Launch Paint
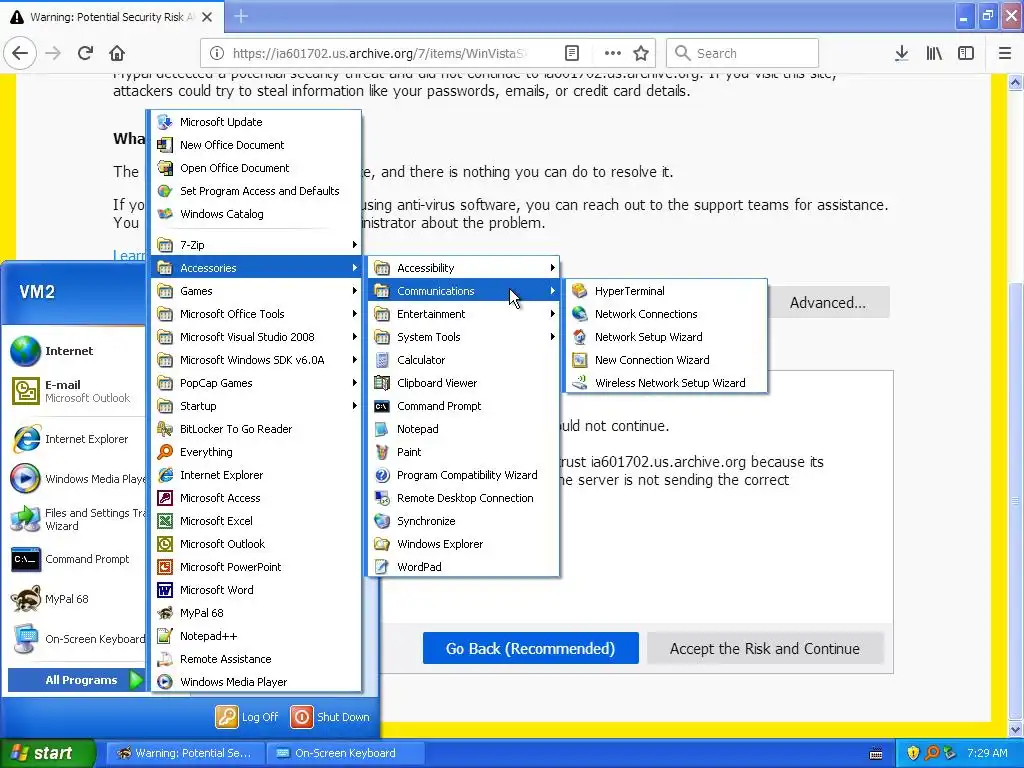 464,452
